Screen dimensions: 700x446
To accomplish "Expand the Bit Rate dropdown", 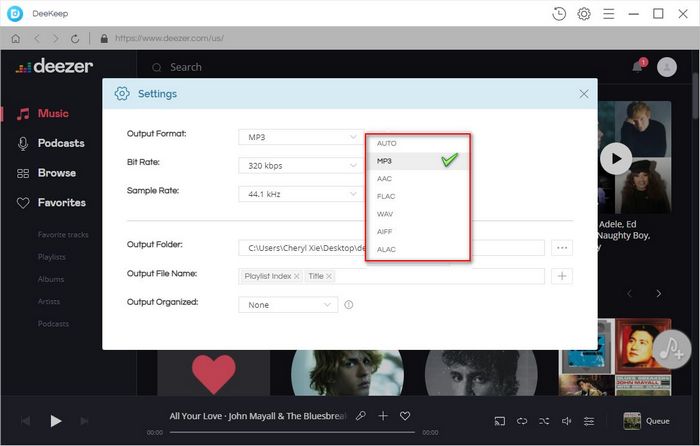I will (x=301, y=166).
